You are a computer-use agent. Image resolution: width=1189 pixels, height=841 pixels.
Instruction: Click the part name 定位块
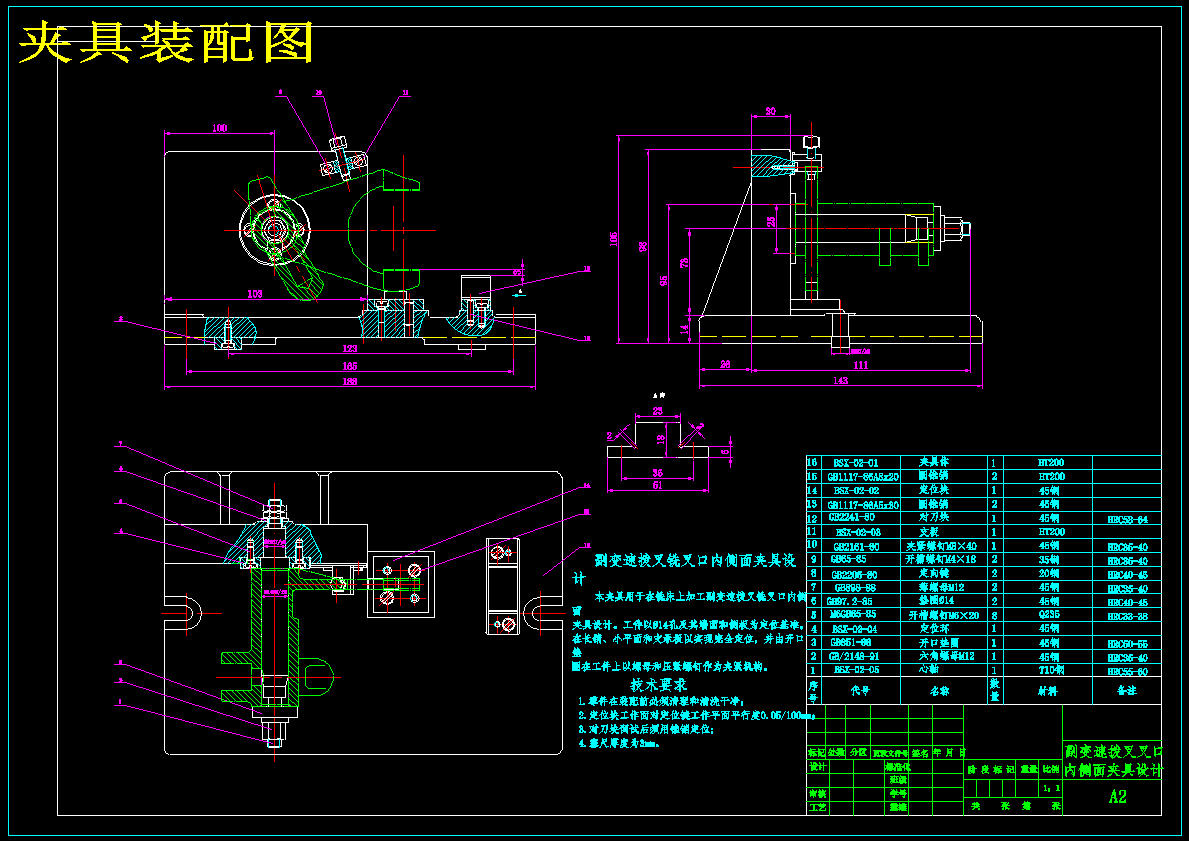click(933, 490)
